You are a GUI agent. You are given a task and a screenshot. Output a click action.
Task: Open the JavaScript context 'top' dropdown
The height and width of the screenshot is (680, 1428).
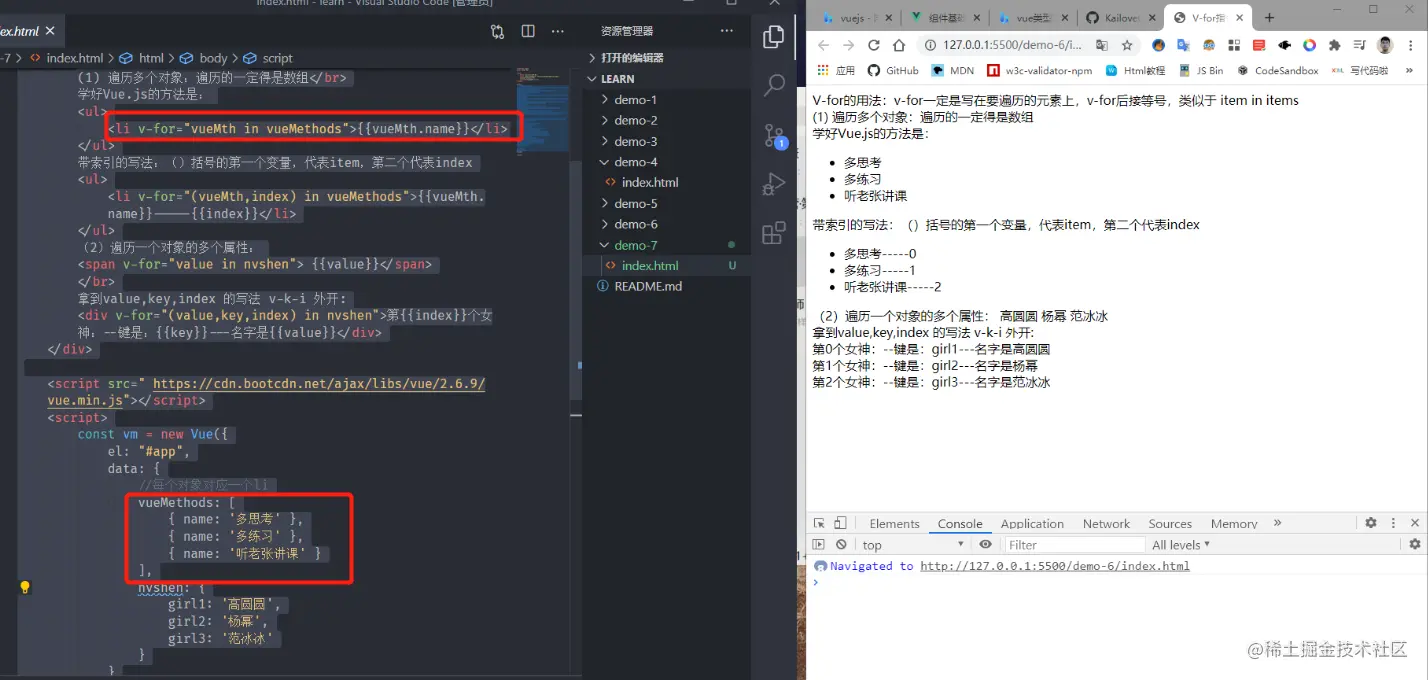[x=912, y=545]
